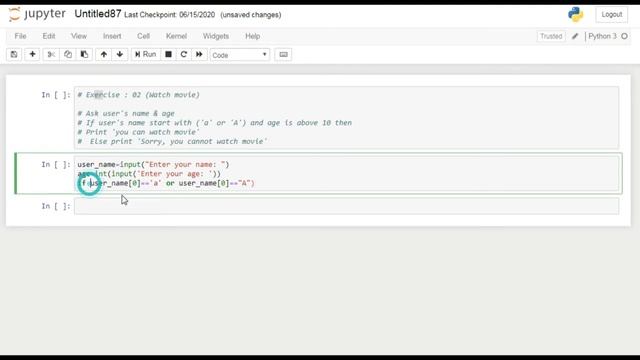Open the Widgets menu
The image size is (640, 360).
[x=216, y=36]
